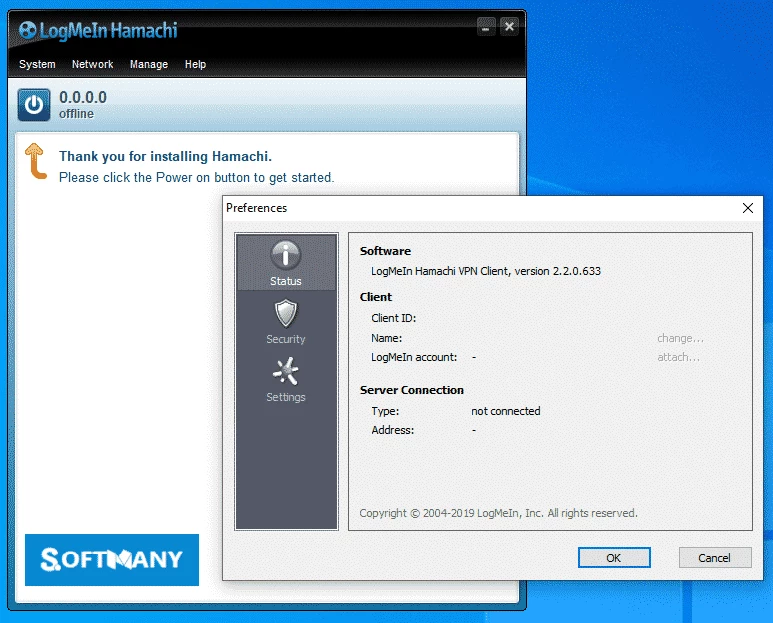Minimize the Hamachi main window
Image resolution: width=773 pixels, height=623 pixels.
[486, 27]
